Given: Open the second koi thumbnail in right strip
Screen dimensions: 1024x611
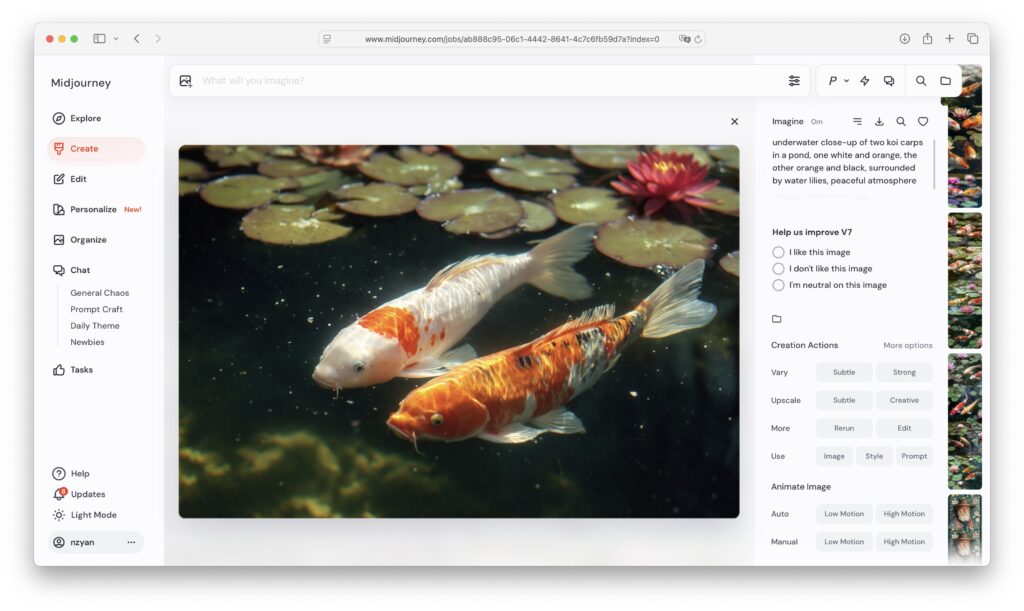Looking at the screenshot, I should pos(965,281).
